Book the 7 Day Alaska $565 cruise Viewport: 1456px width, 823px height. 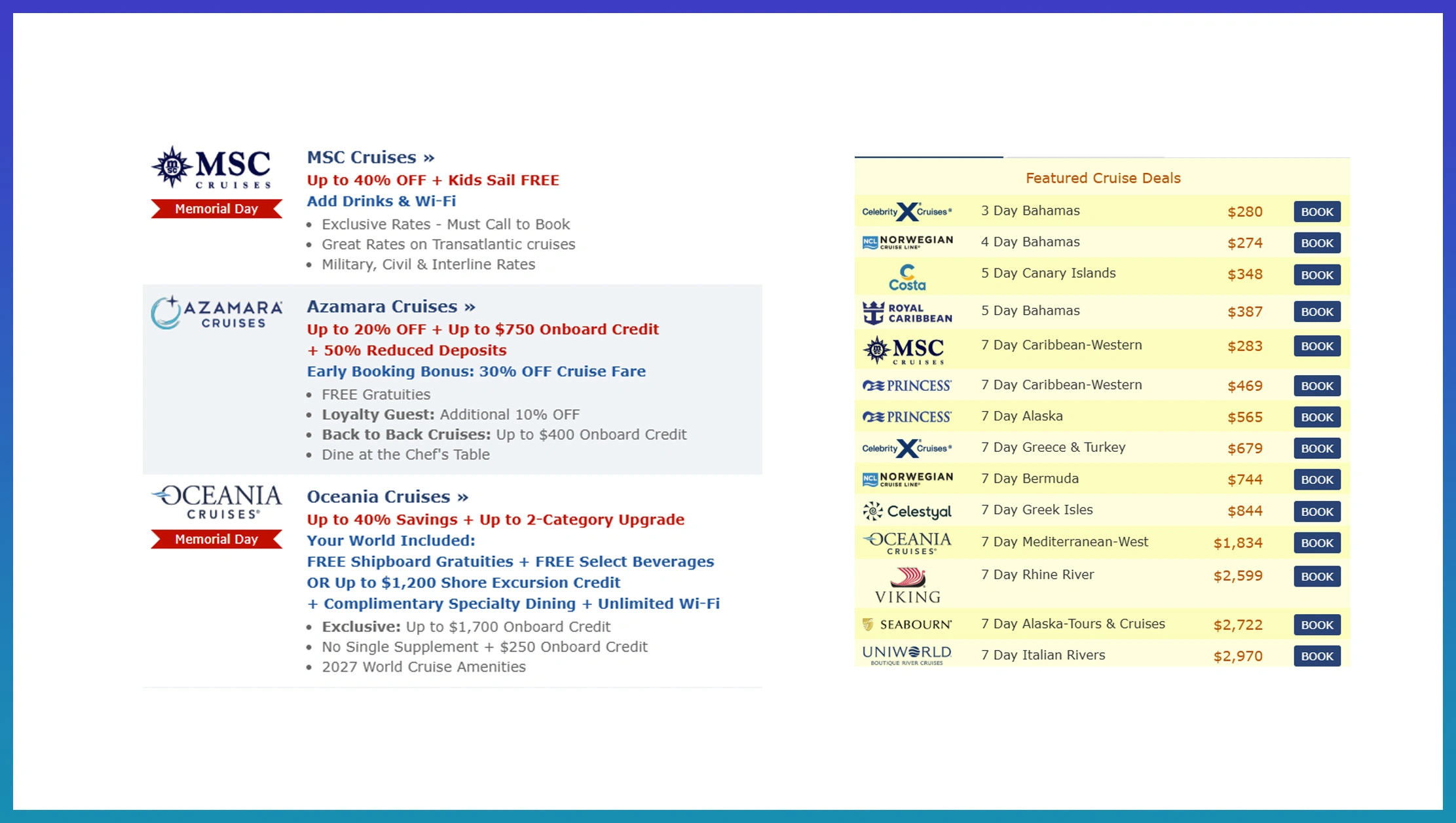(1317, 417)
